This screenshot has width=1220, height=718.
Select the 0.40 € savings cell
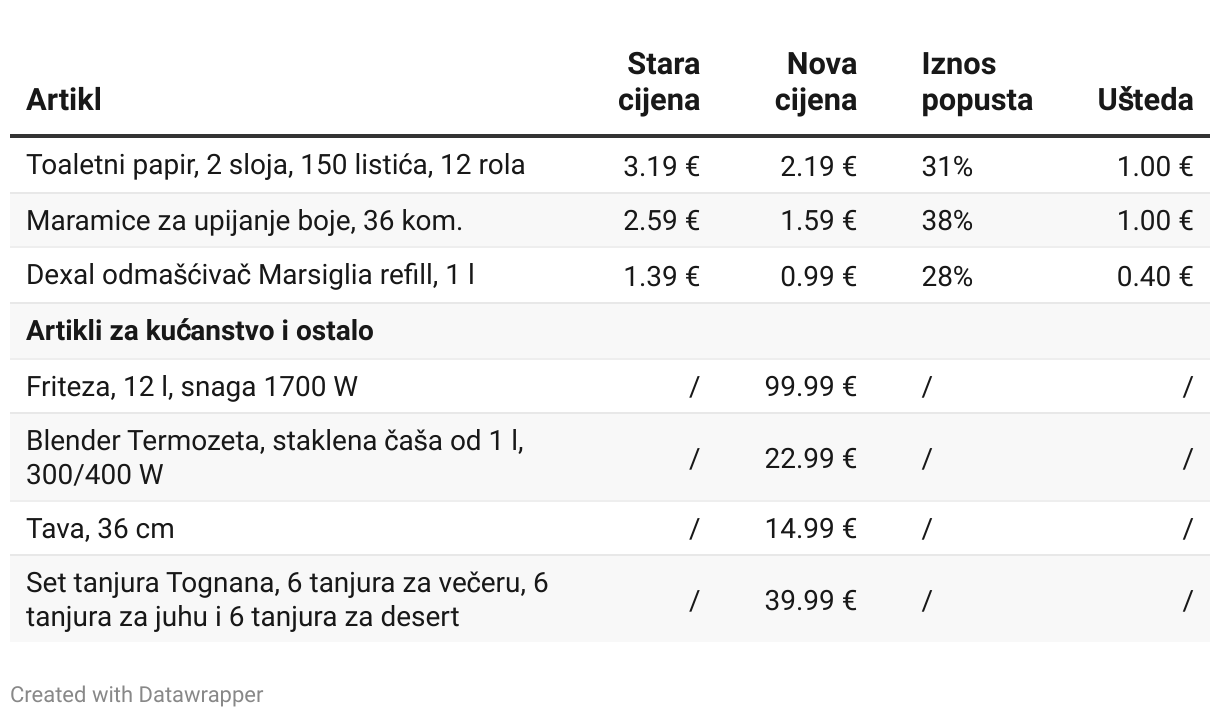(x=1155, y=275)
